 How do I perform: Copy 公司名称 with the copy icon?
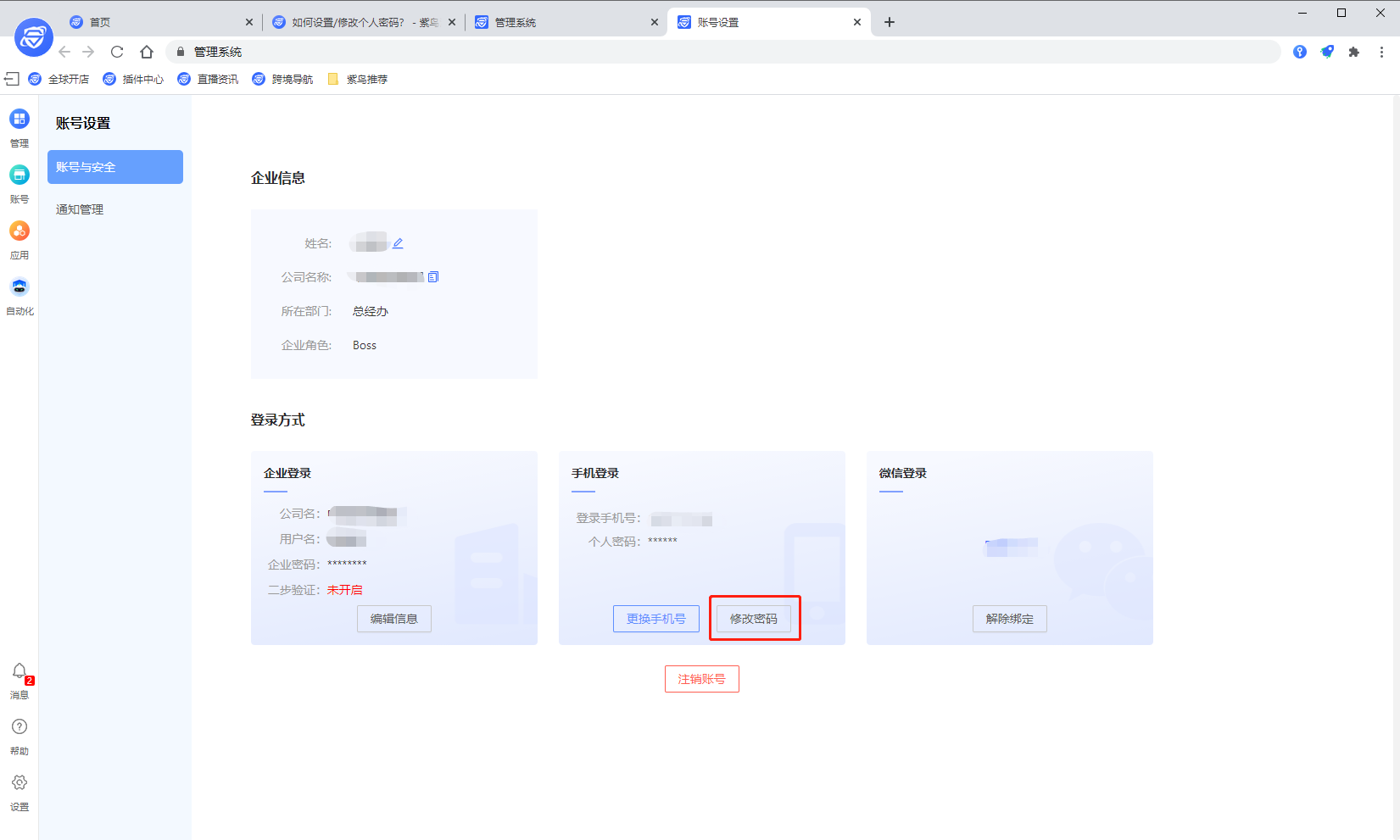(433, 276)
